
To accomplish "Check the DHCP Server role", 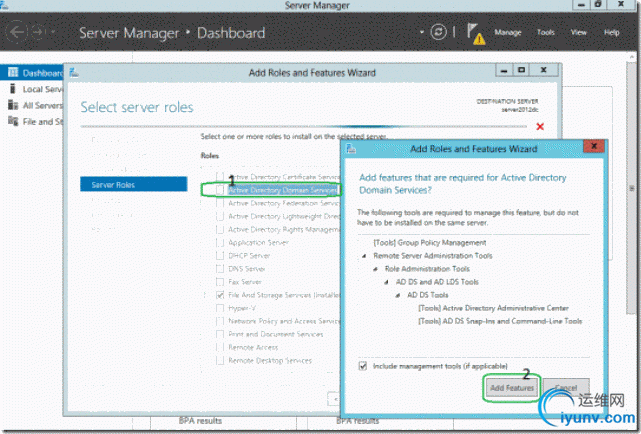I will pos(220,255).
